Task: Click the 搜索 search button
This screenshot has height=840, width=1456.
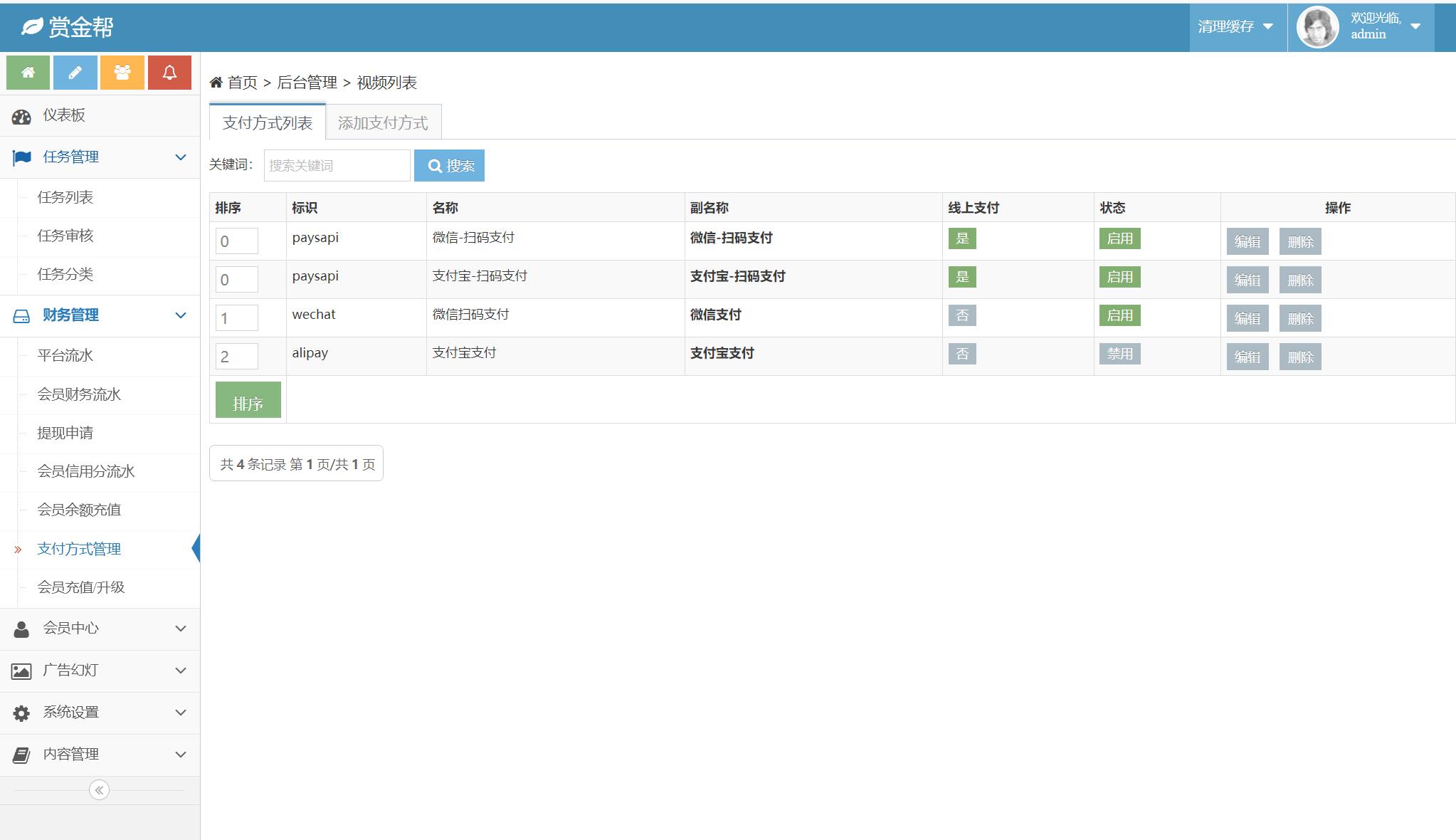Action: (x=449, y=166)
